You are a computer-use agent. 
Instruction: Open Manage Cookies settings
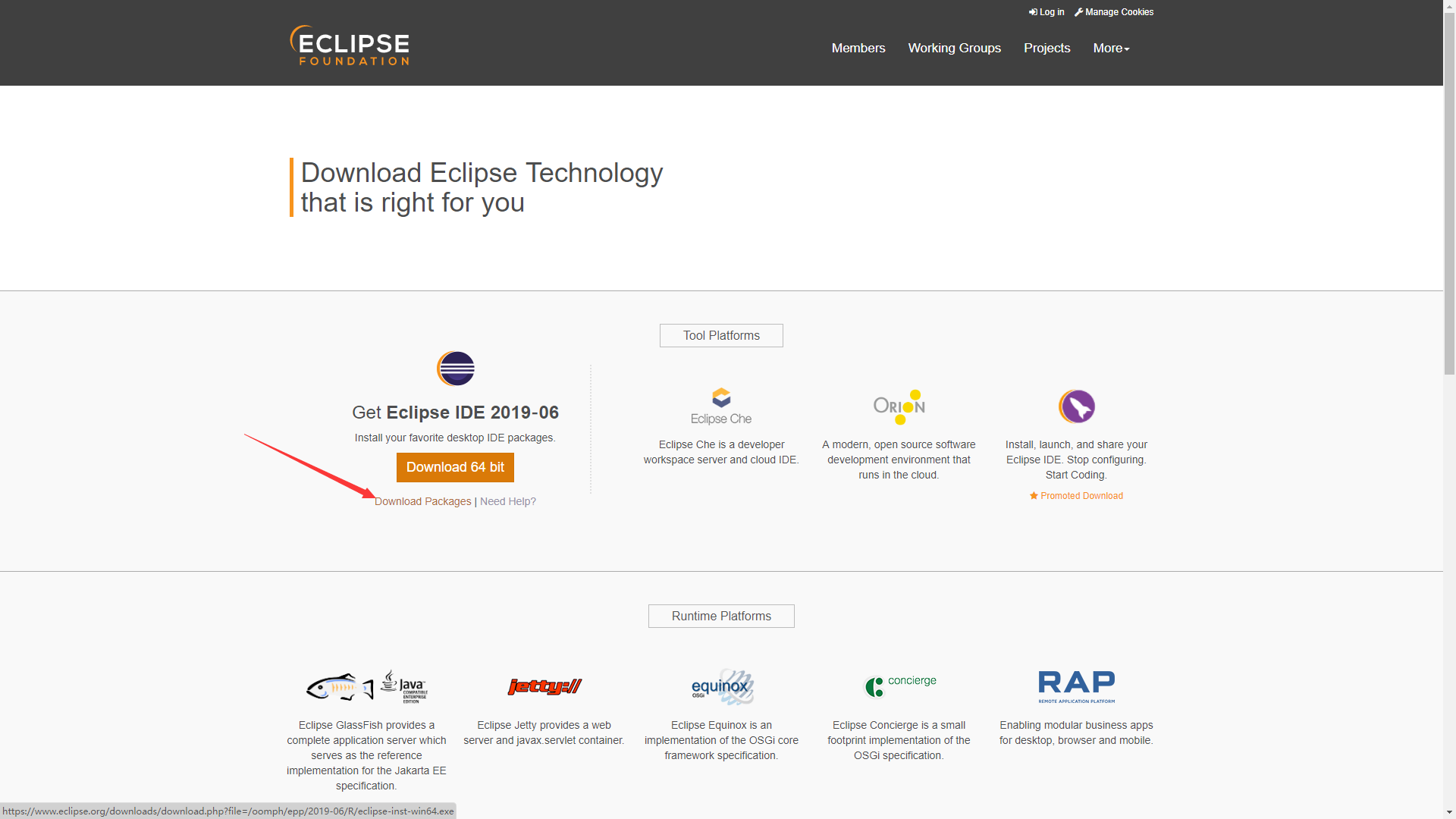(1114, 12)
